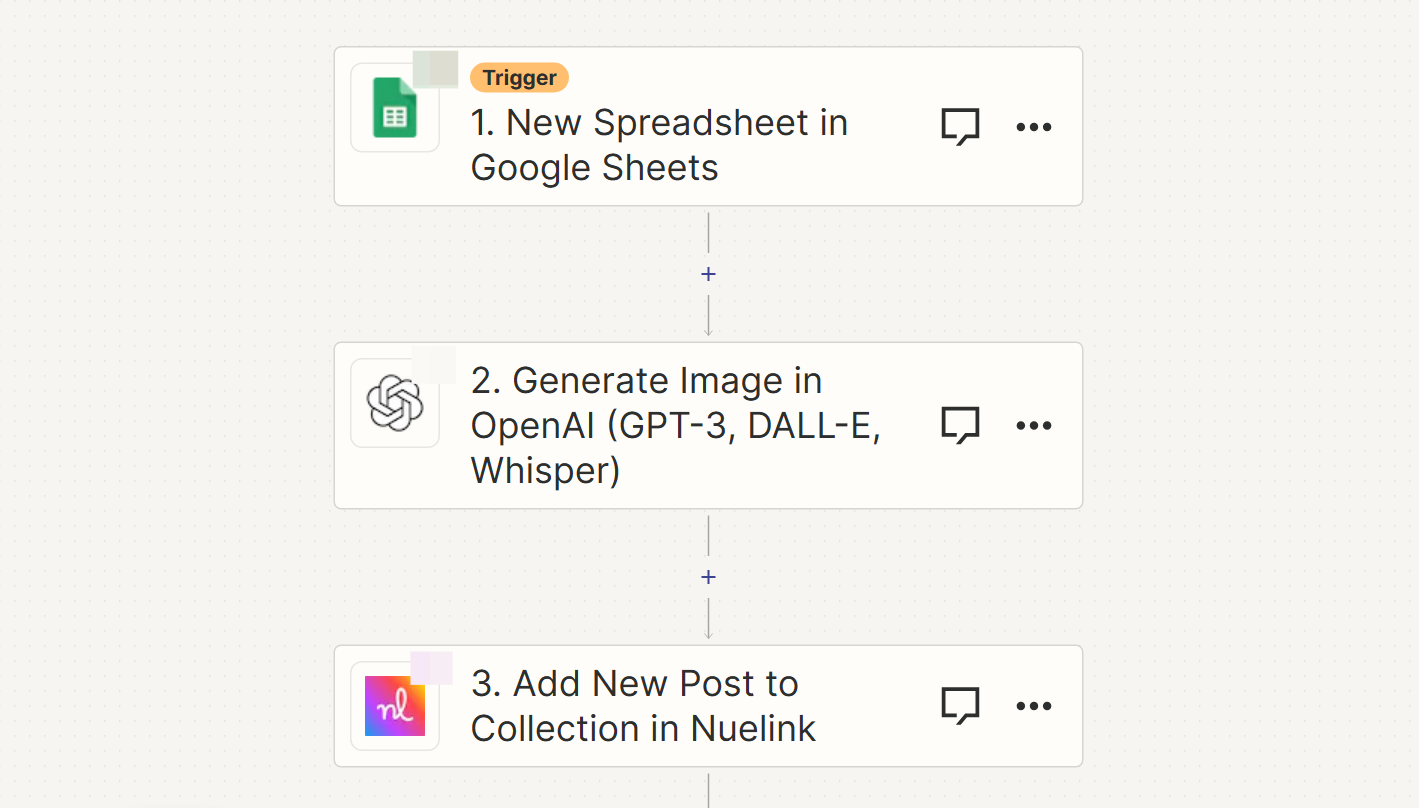Image resolution: width=1419 pixels, height=808 pixels.
Task: Open comments on the OpenAI step
Action: 960,425
